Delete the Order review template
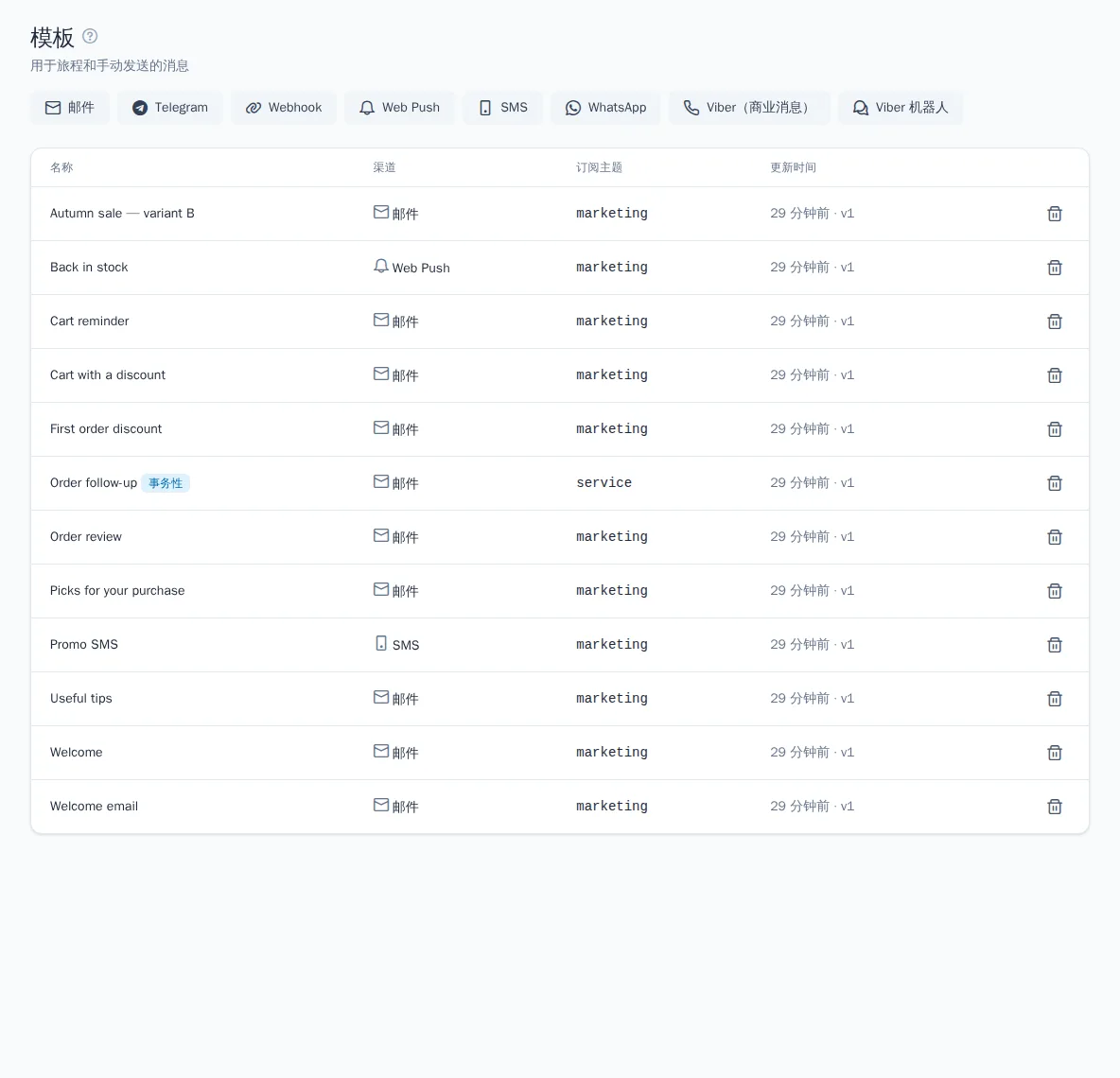The width and height of the screenshot is (1120, 1078). tap(1055, 537)
